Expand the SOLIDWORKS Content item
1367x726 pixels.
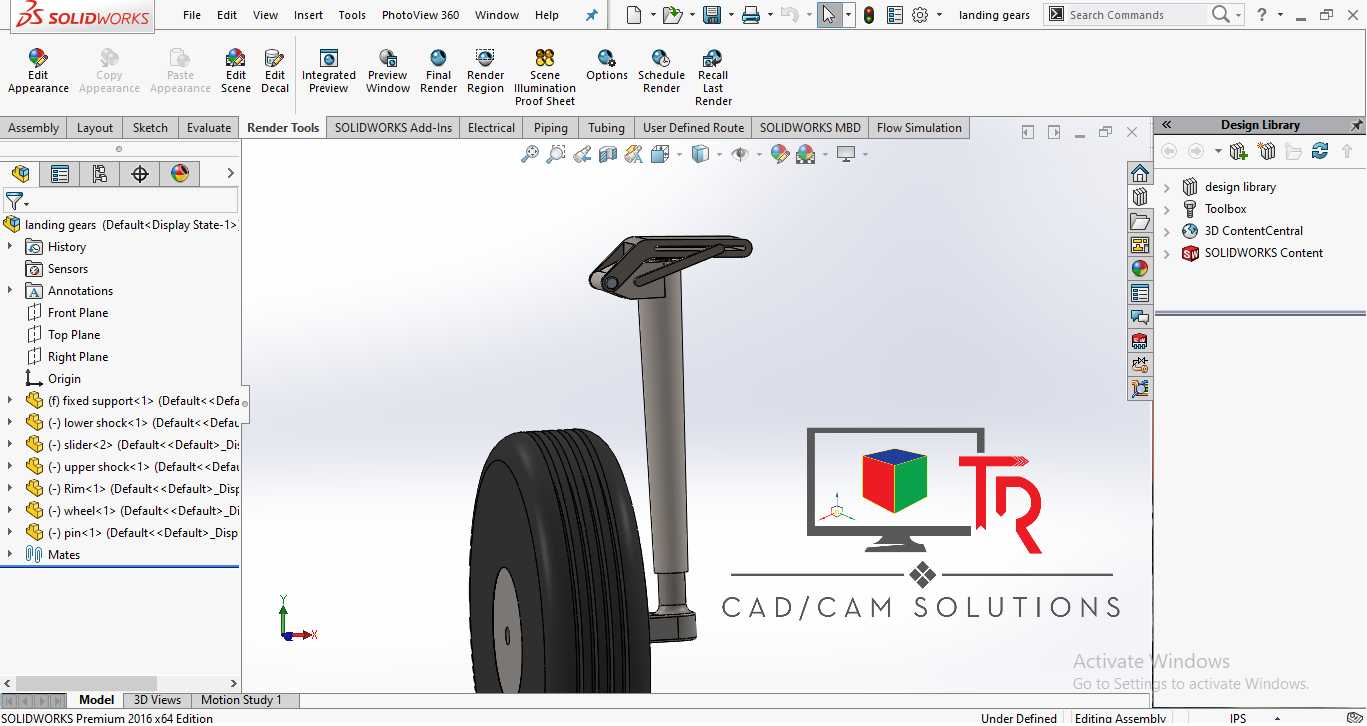1167,253
